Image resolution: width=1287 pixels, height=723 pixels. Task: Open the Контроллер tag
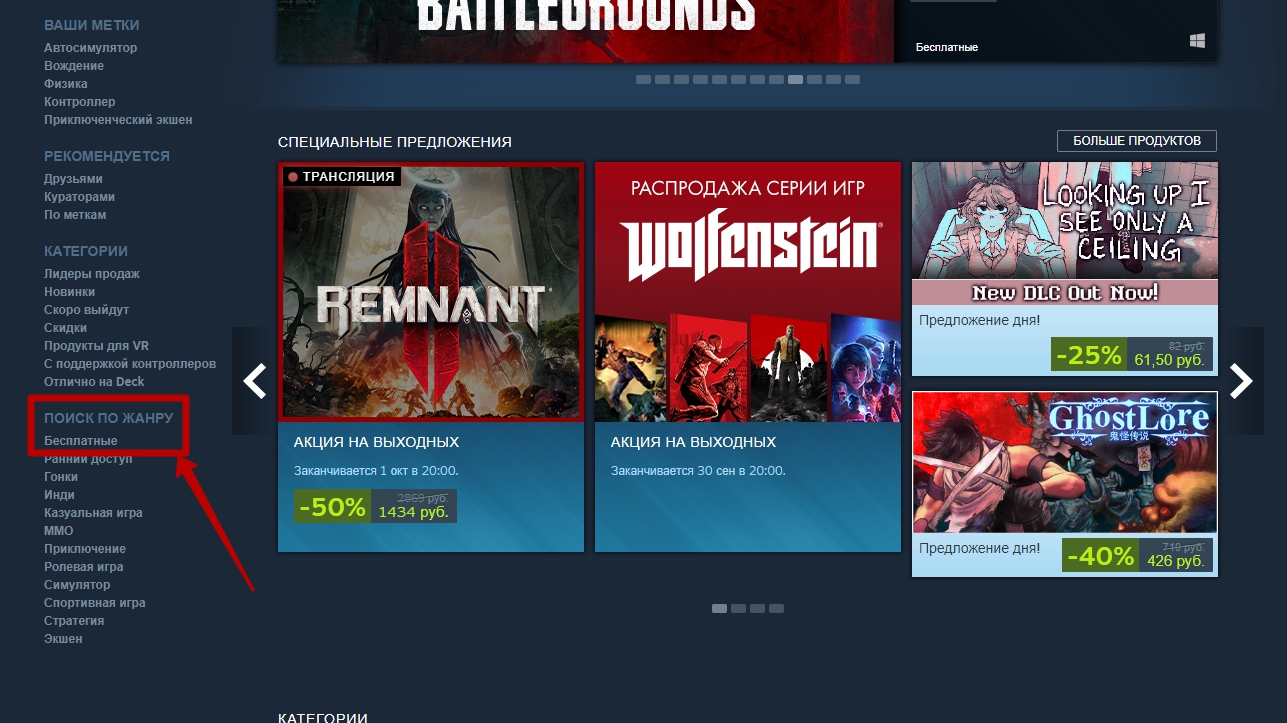click(x=80, y=102)
